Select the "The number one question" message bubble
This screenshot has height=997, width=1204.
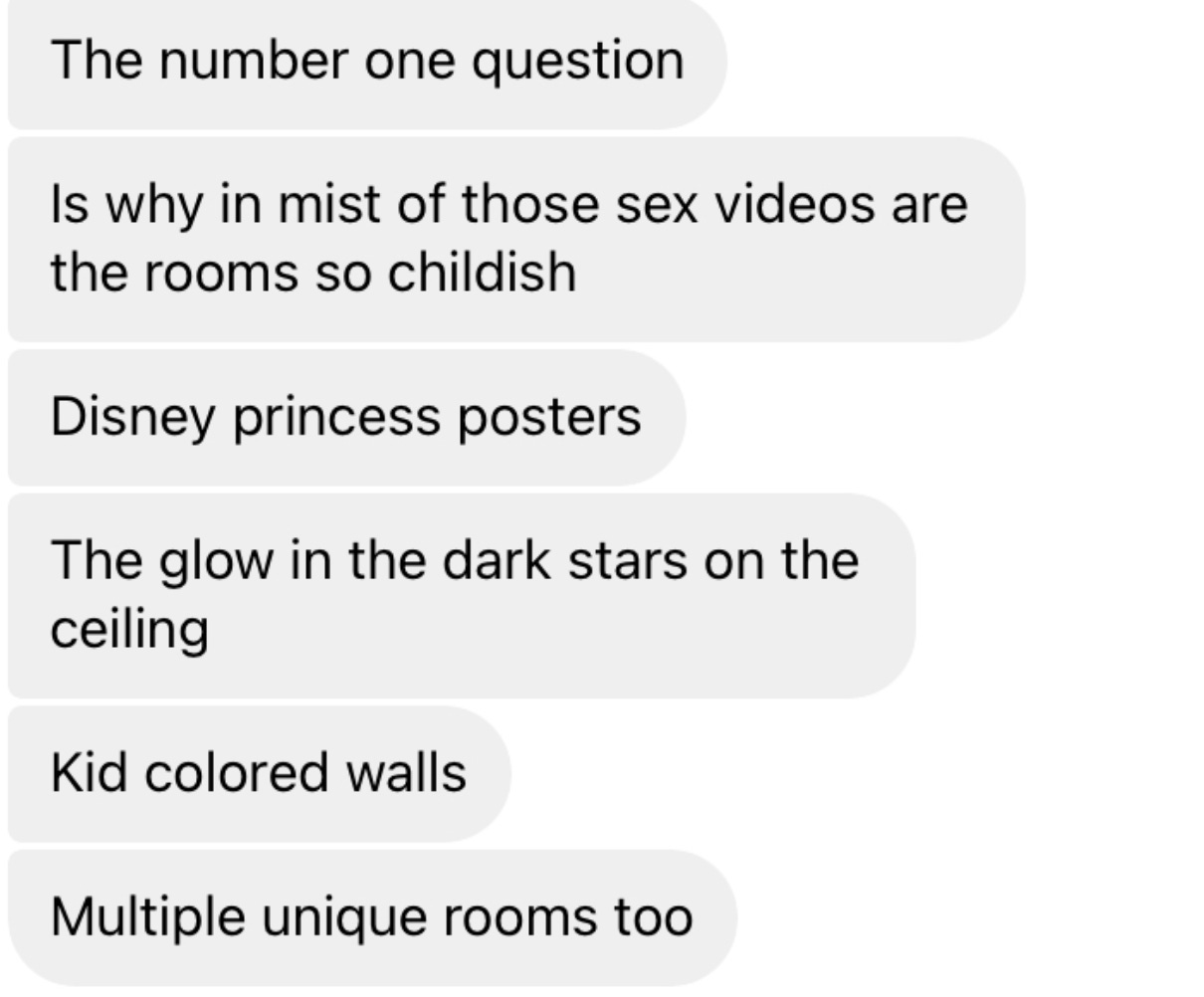367,64
